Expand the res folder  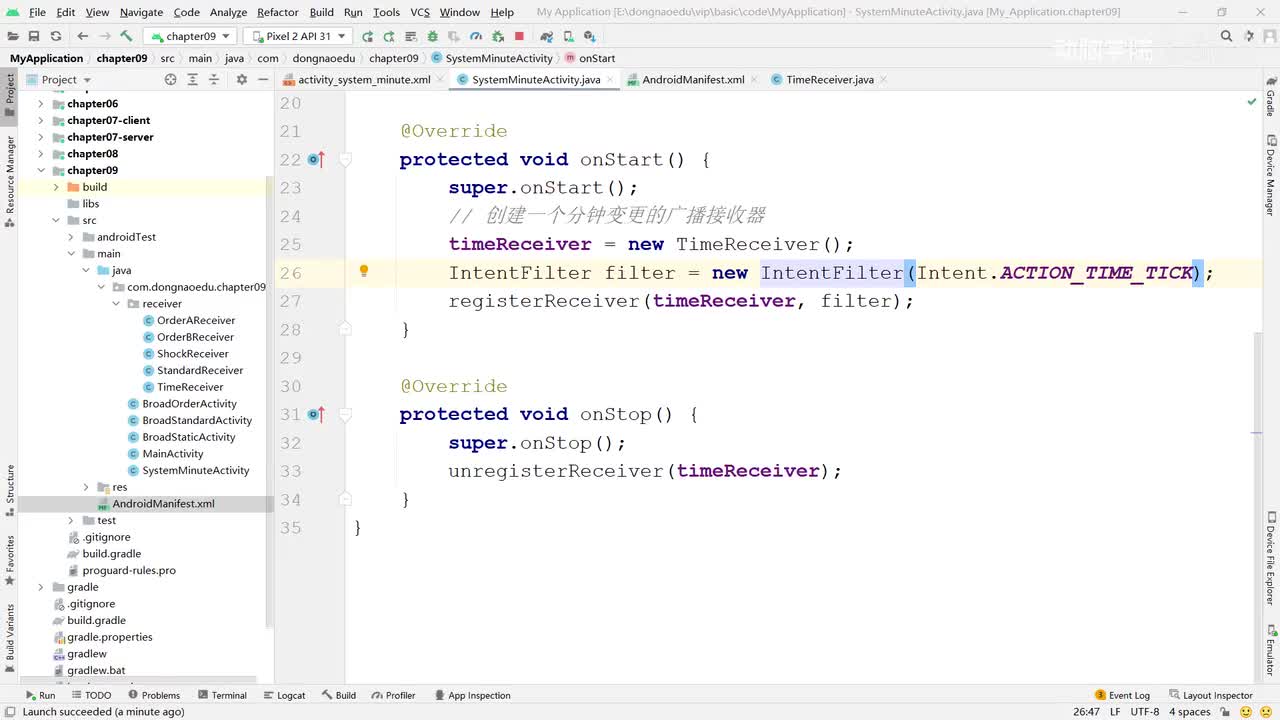pos(86,487)
